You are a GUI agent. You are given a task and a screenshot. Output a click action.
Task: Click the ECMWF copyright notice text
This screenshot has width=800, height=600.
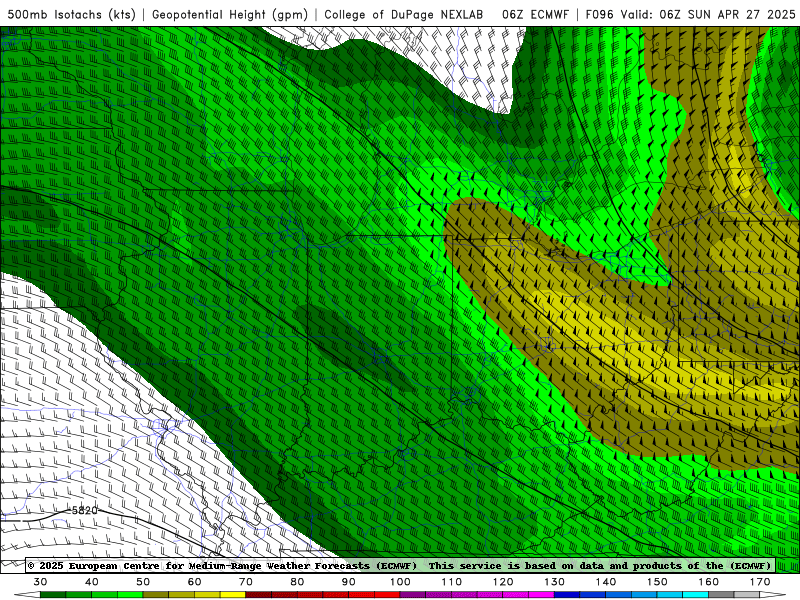coord(399,566)
